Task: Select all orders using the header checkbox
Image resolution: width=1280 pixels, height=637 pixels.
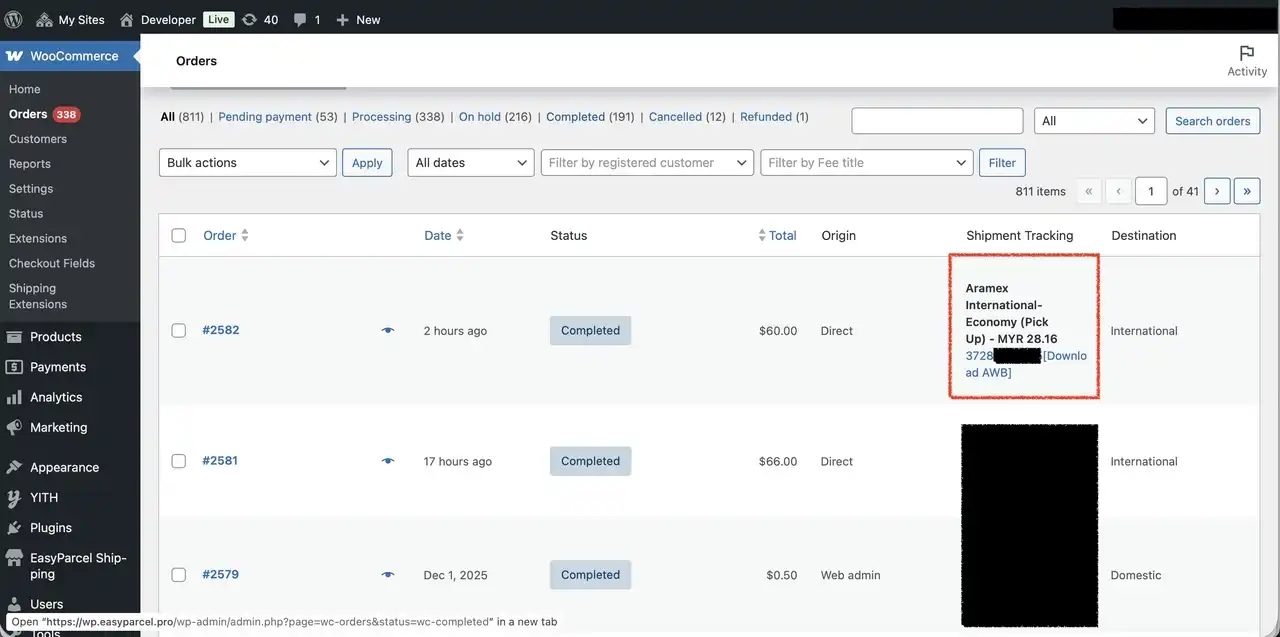Action: pyautogui.click(x=179, y=235)
